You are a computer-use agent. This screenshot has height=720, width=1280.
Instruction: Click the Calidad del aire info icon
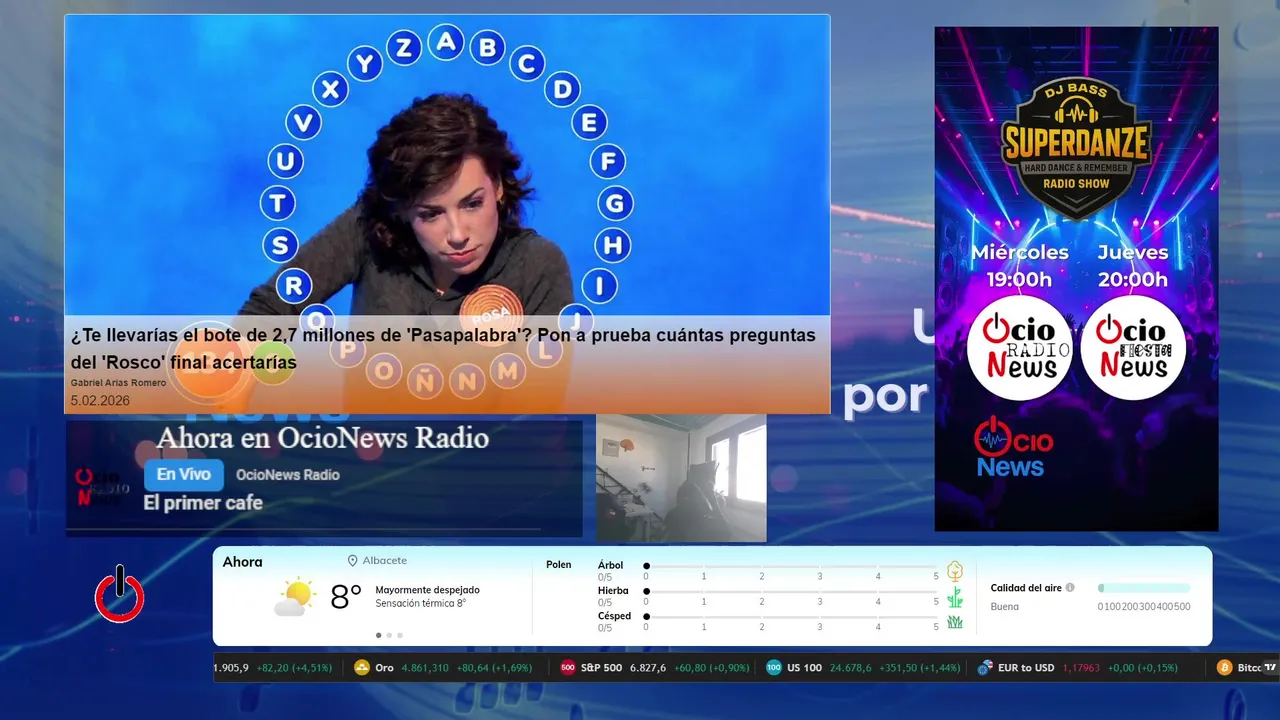(1070, 588)
